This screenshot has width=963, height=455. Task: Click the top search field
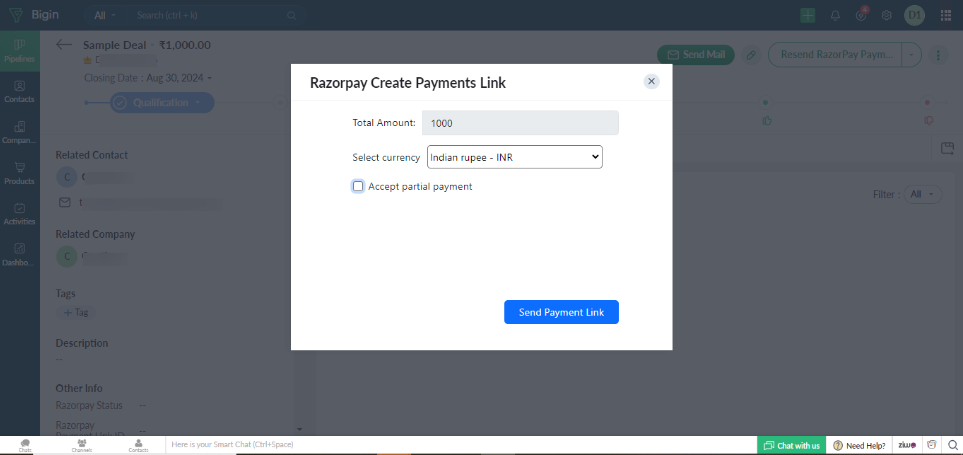[x=215, y=15]
